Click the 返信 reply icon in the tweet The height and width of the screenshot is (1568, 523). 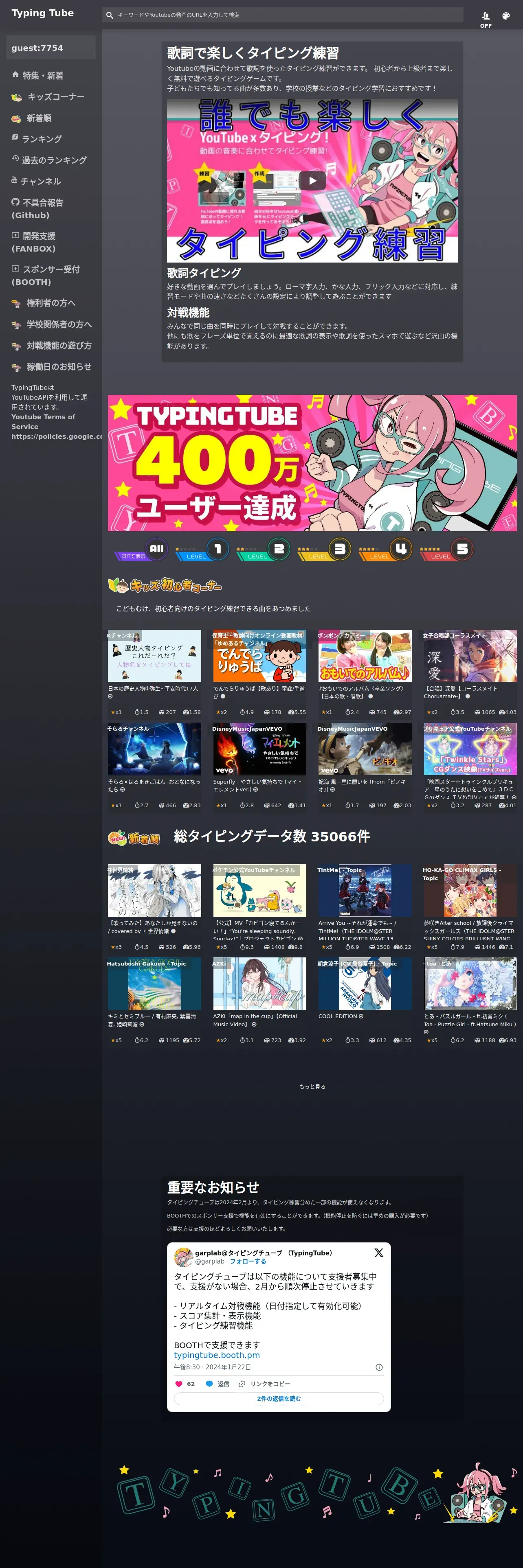click(209, 1384)
